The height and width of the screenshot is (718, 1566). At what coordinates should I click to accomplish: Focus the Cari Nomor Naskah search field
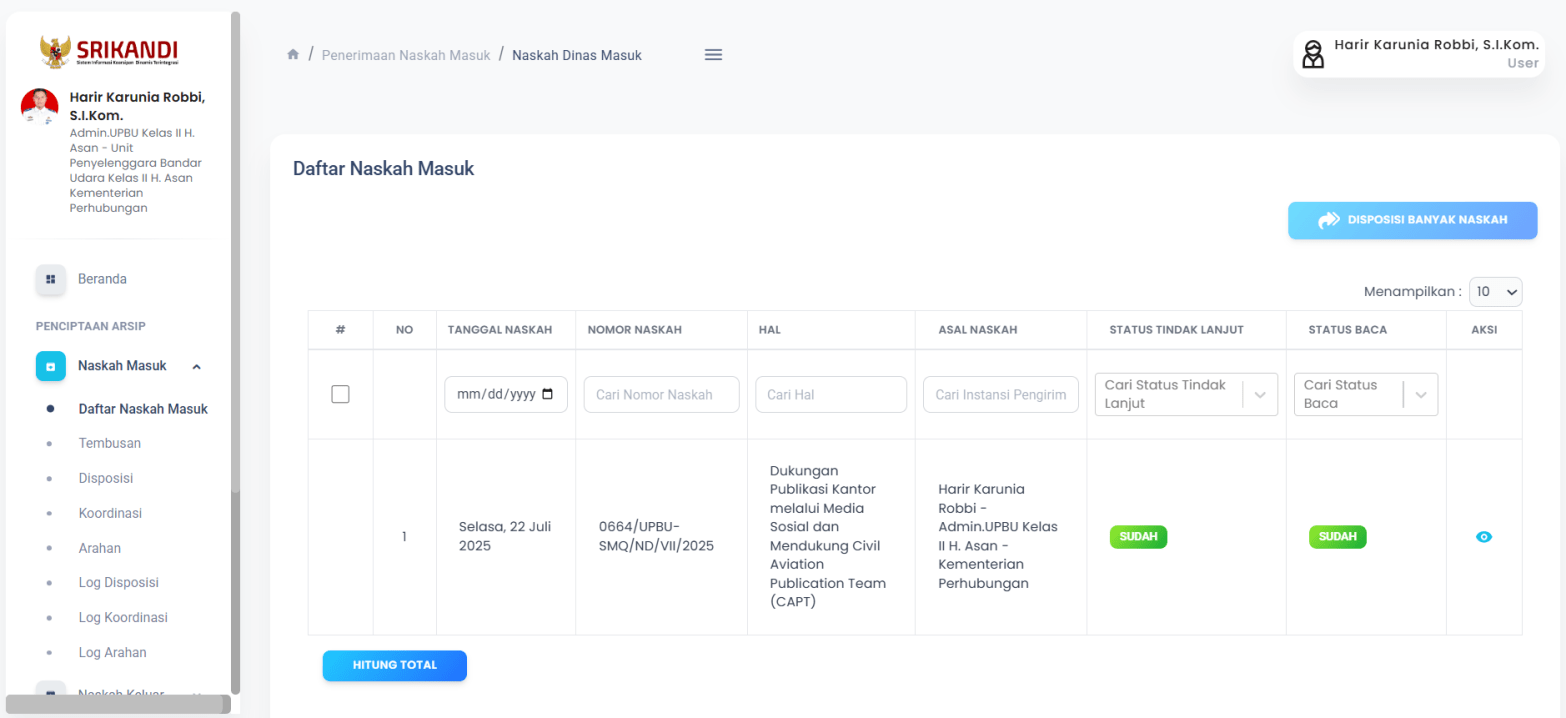click(661, 395)
